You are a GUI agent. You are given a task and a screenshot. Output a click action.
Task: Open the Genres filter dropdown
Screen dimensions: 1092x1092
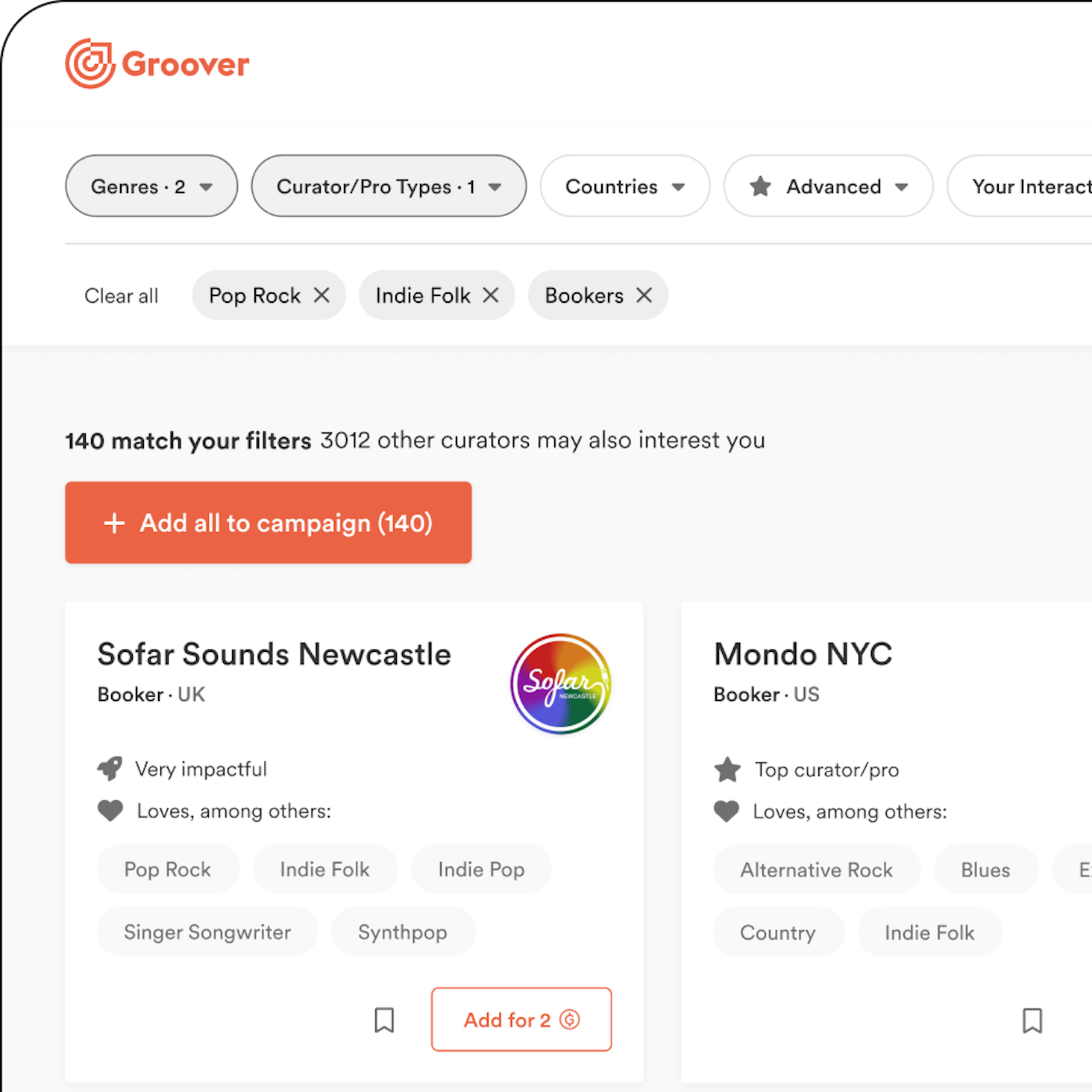tap(151, 186)
